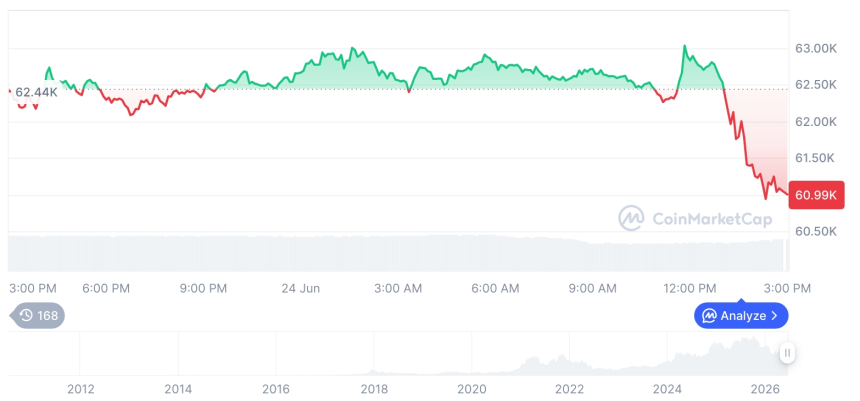Image resolution: width=860 pixels, height=401 pixels.
Task: Open the CoinMarketCap watermark text link
Action: pyautogui.click(x=712, y=219)
